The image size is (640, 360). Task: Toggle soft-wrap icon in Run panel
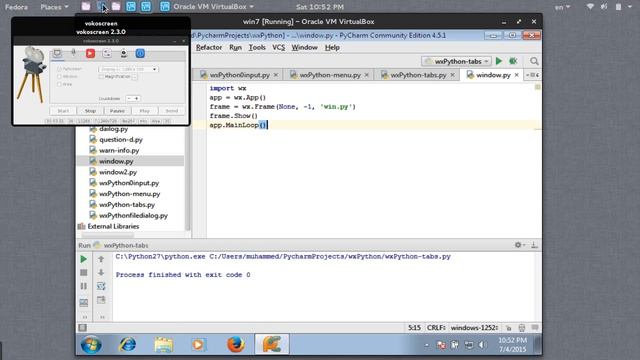point(101,286)
